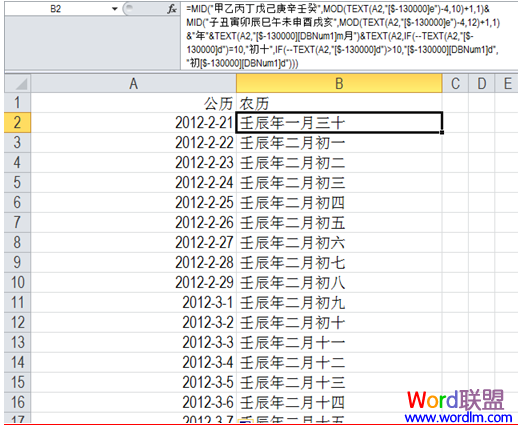Select column C header
Image resolution: width=518 pixels, height=428 pixels.
(x=455, y=83)
